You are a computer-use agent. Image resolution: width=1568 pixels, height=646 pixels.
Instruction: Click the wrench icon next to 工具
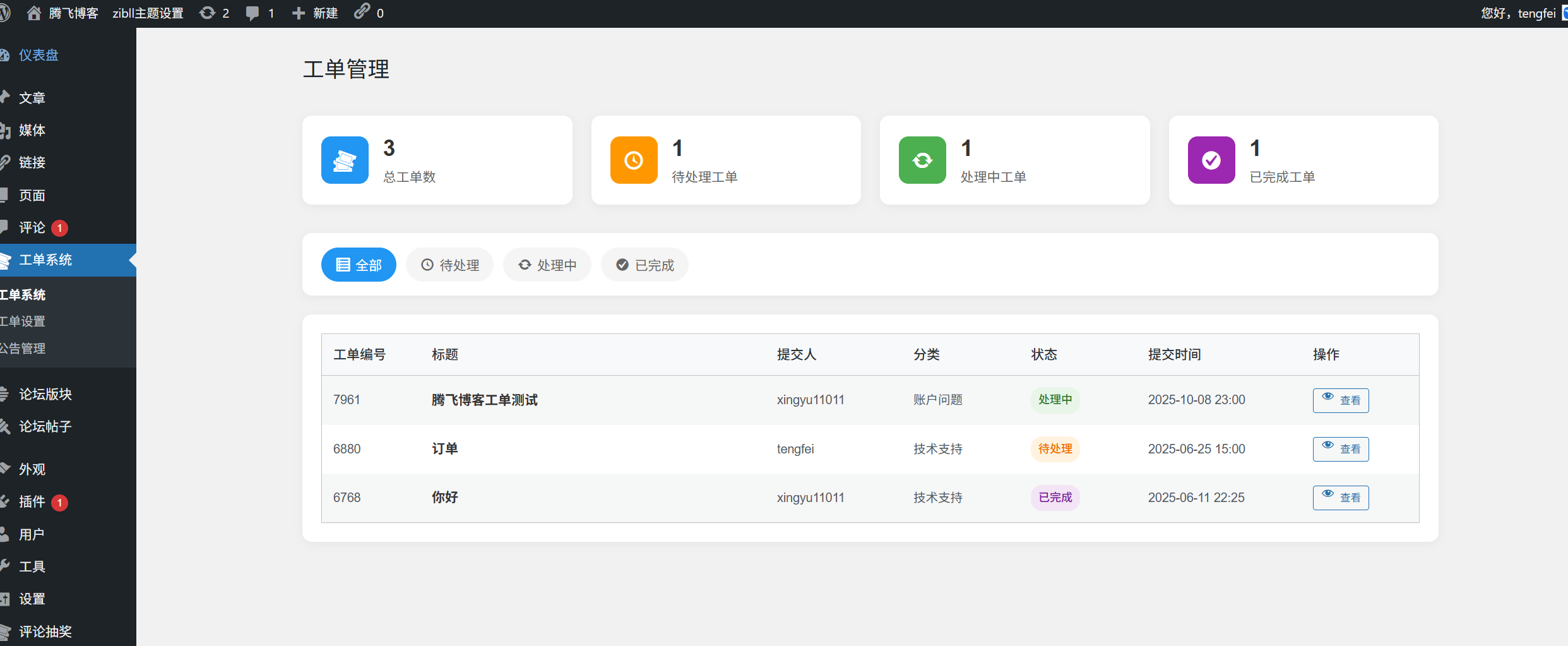pos(4,566)
